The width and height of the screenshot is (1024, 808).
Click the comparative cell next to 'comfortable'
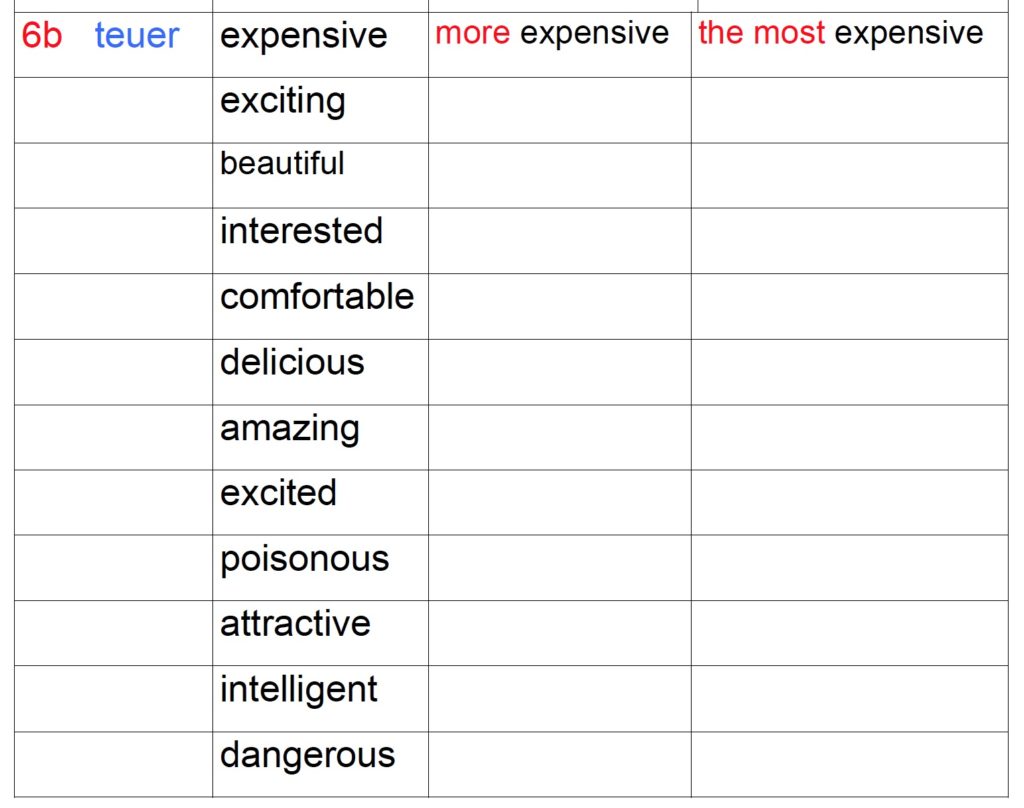pos(560,306)
